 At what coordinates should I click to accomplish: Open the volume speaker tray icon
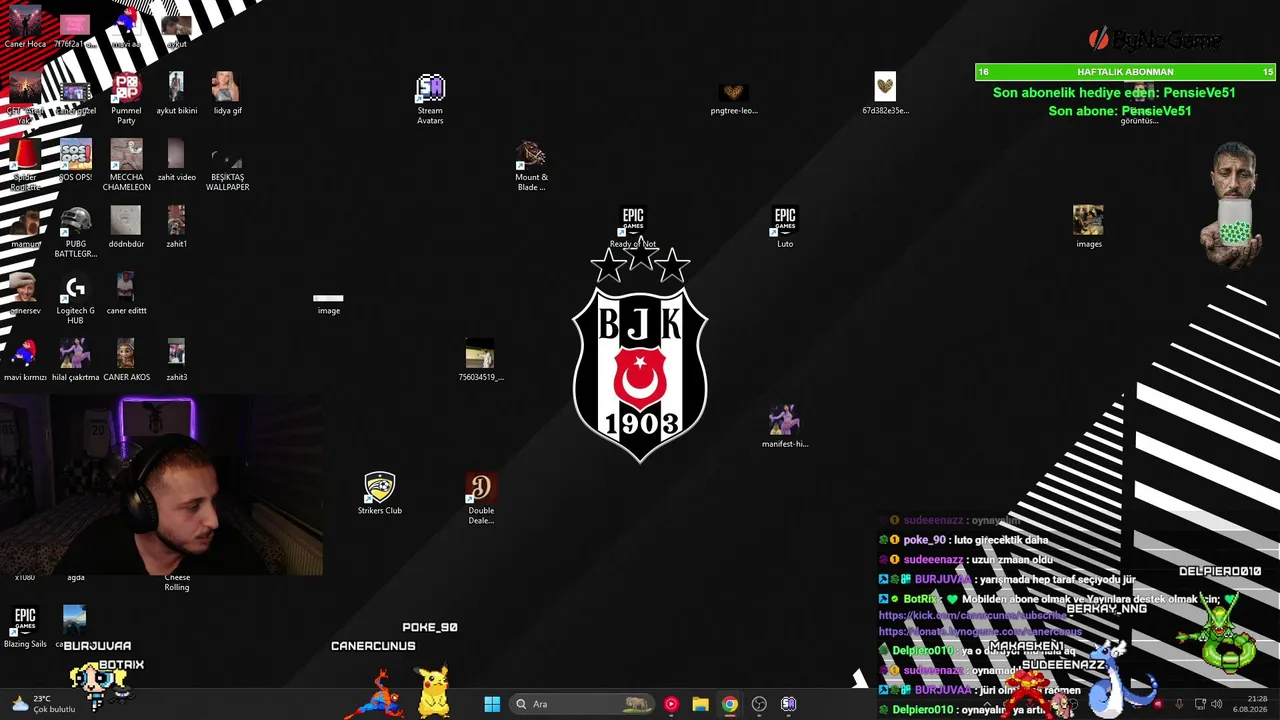tap(1216, 704)
